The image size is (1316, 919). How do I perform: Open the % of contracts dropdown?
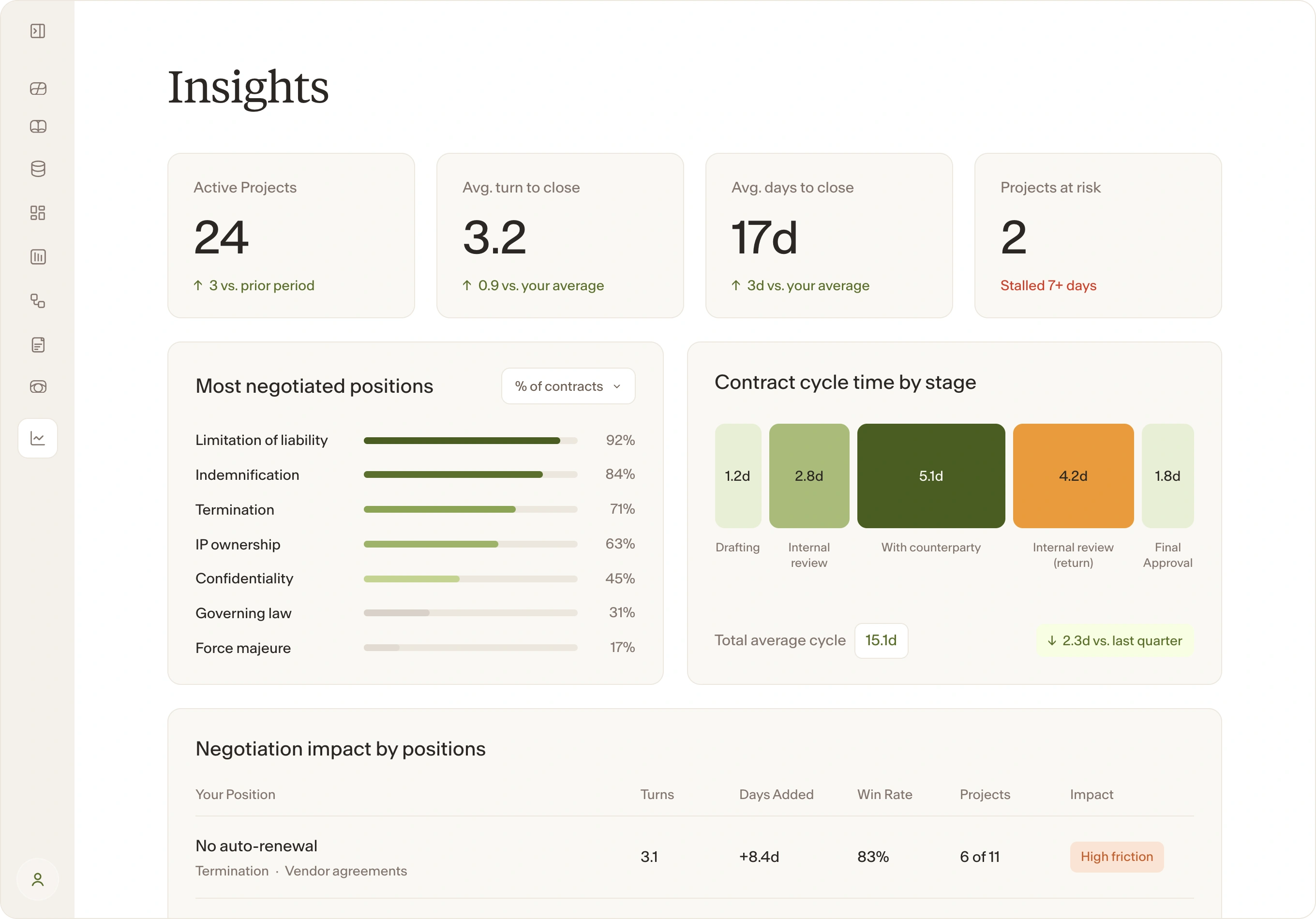[568, 386]
